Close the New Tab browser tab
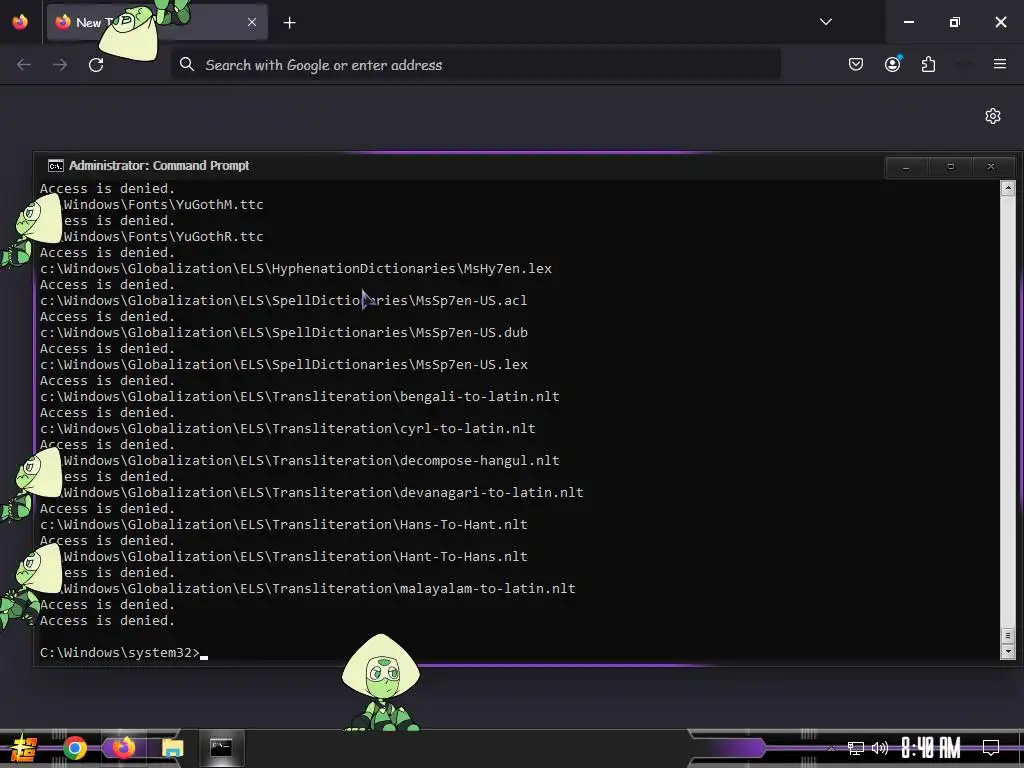The image size is (1024, 768). 252,22
